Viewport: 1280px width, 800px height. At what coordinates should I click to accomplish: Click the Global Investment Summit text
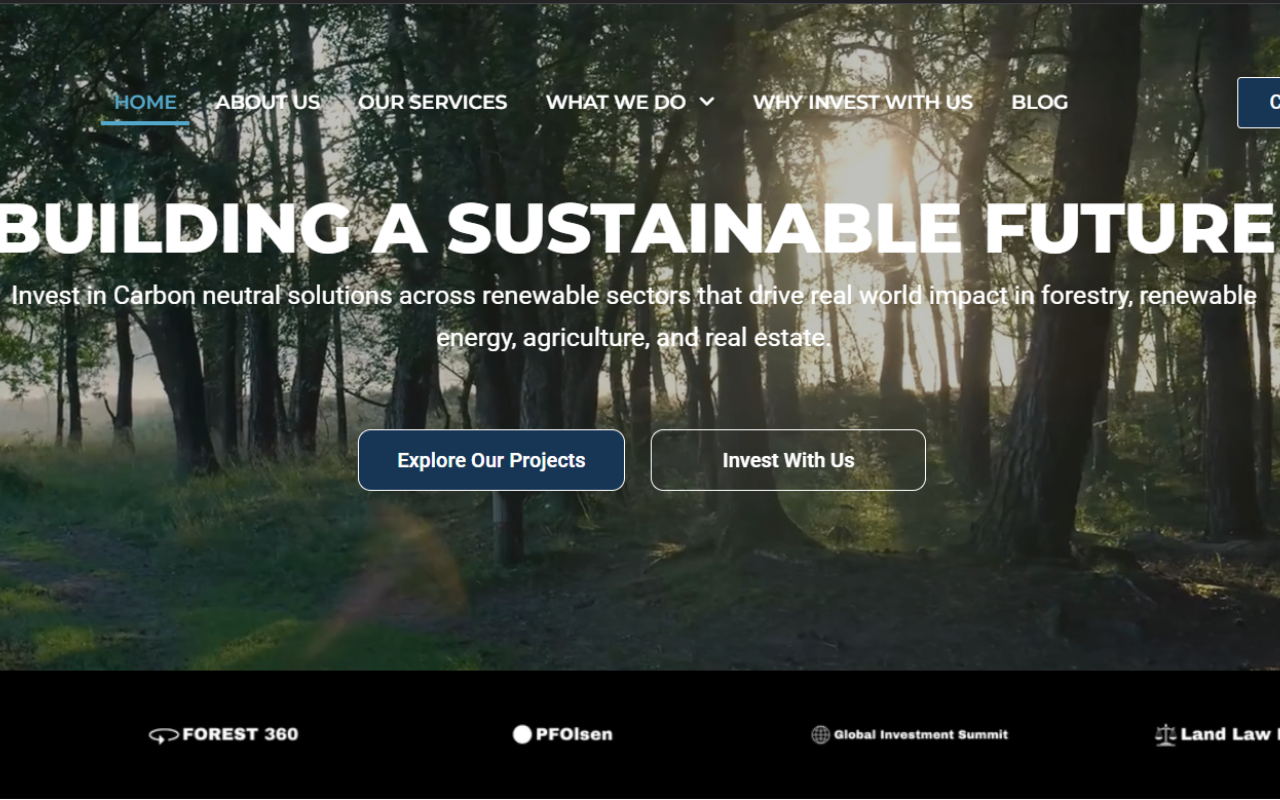[921, 735]
